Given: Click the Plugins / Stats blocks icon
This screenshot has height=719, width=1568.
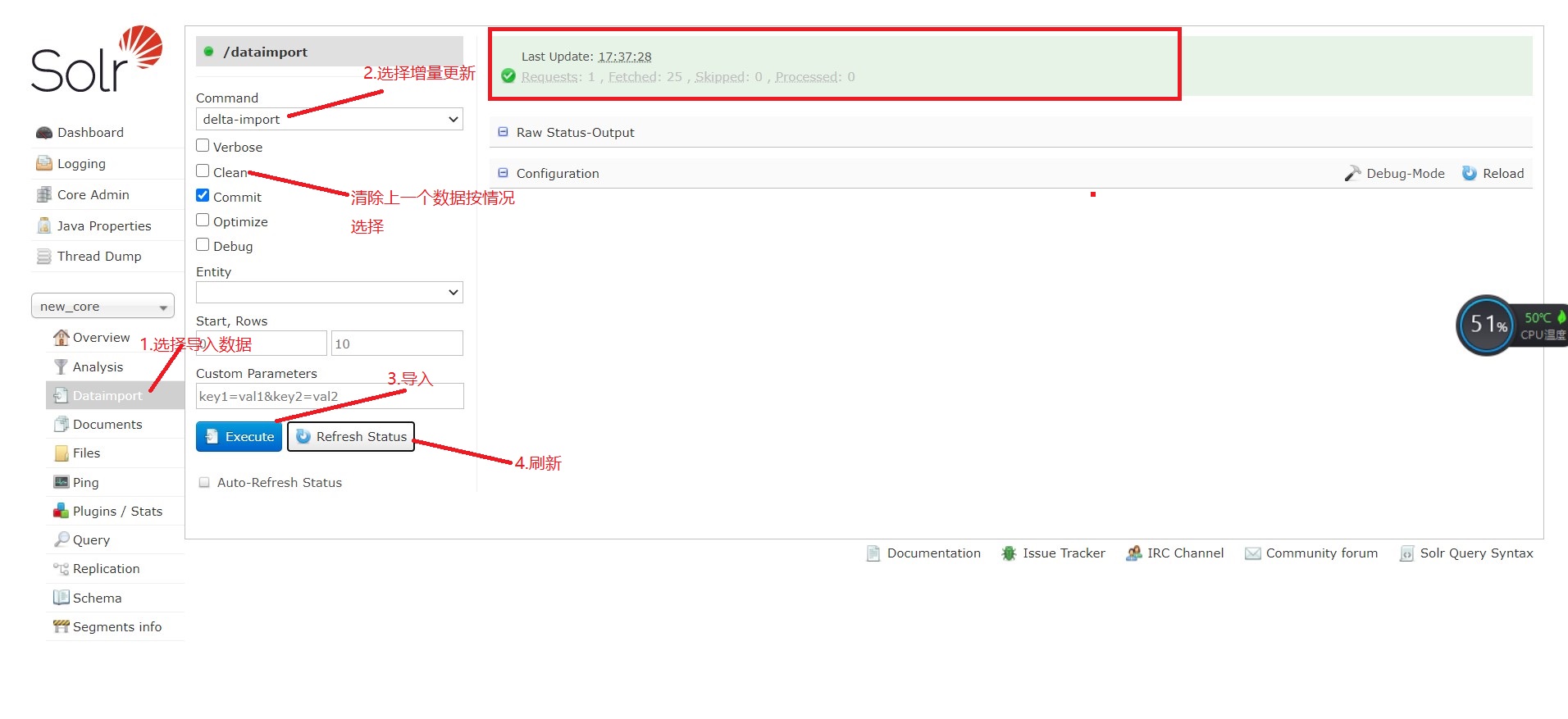Looking at the screenshot, I should point(62,511).
